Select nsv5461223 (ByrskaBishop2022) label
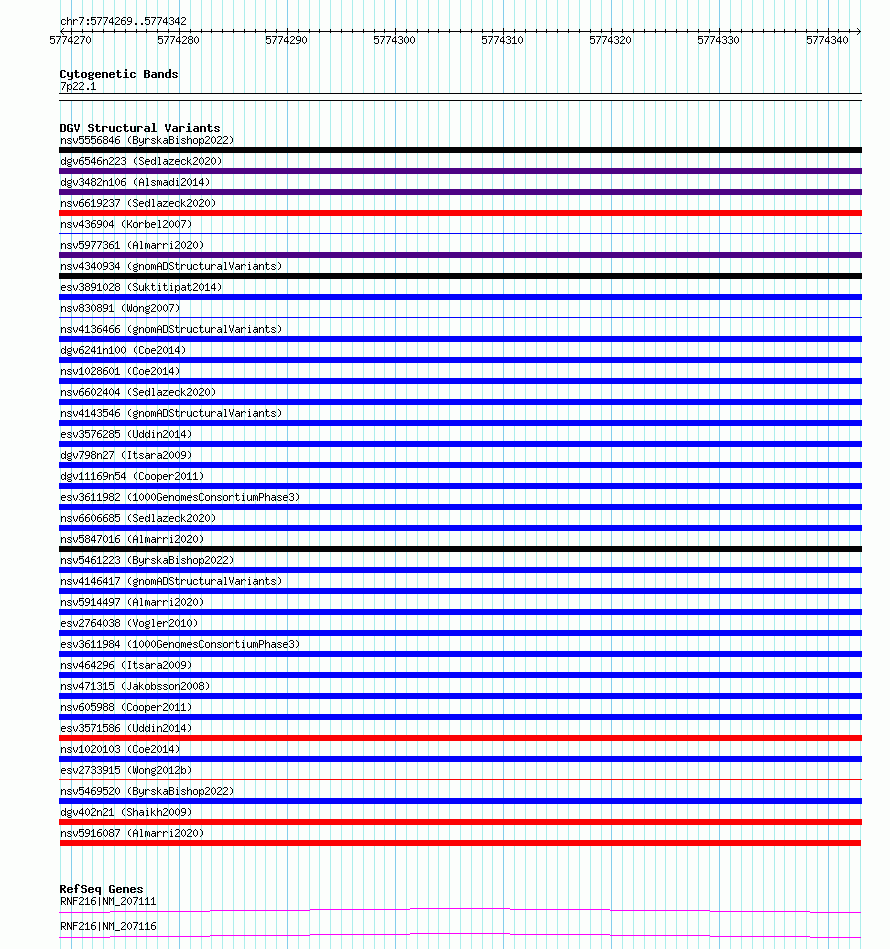This screenshot has width=890, height=949. 147,560
